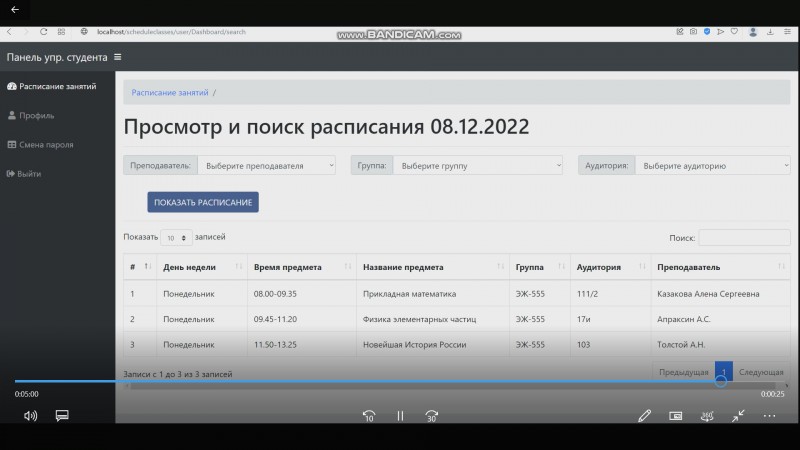Screen dimensions: 800x450
Task: Exit full screen with arrows icon
Action: [x=738, y=416]
